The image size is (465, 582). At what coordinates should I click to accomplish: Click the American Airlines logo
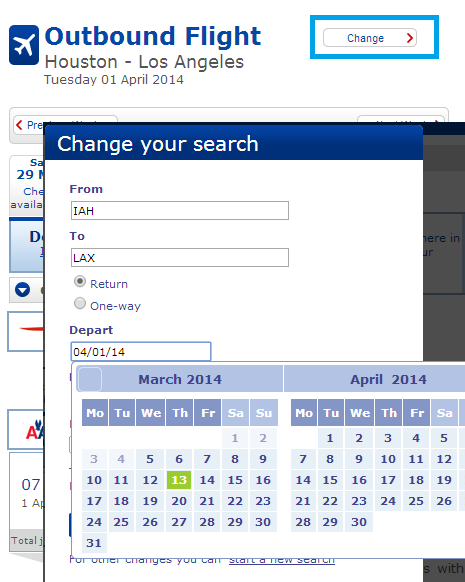[34, 430]
